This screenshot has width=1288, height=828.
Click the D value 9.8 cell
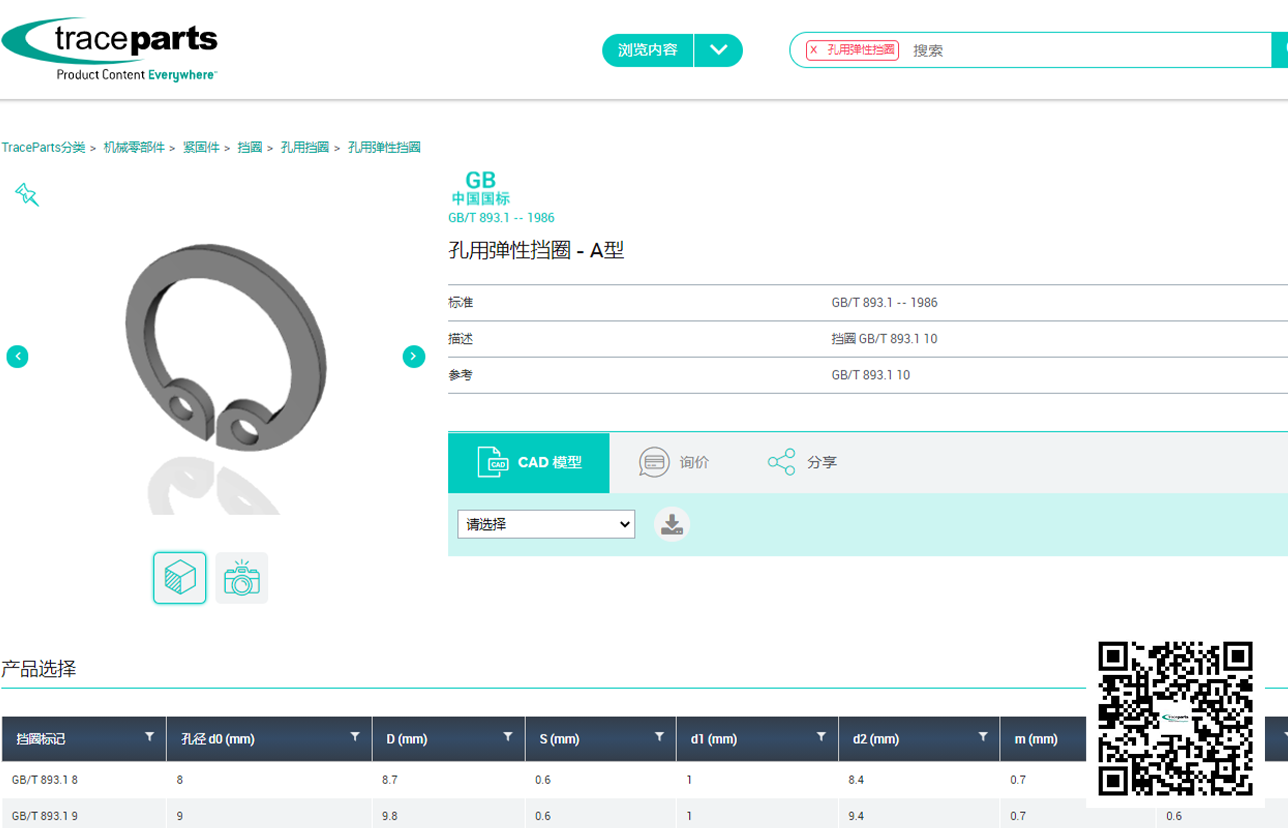(449, 815)
